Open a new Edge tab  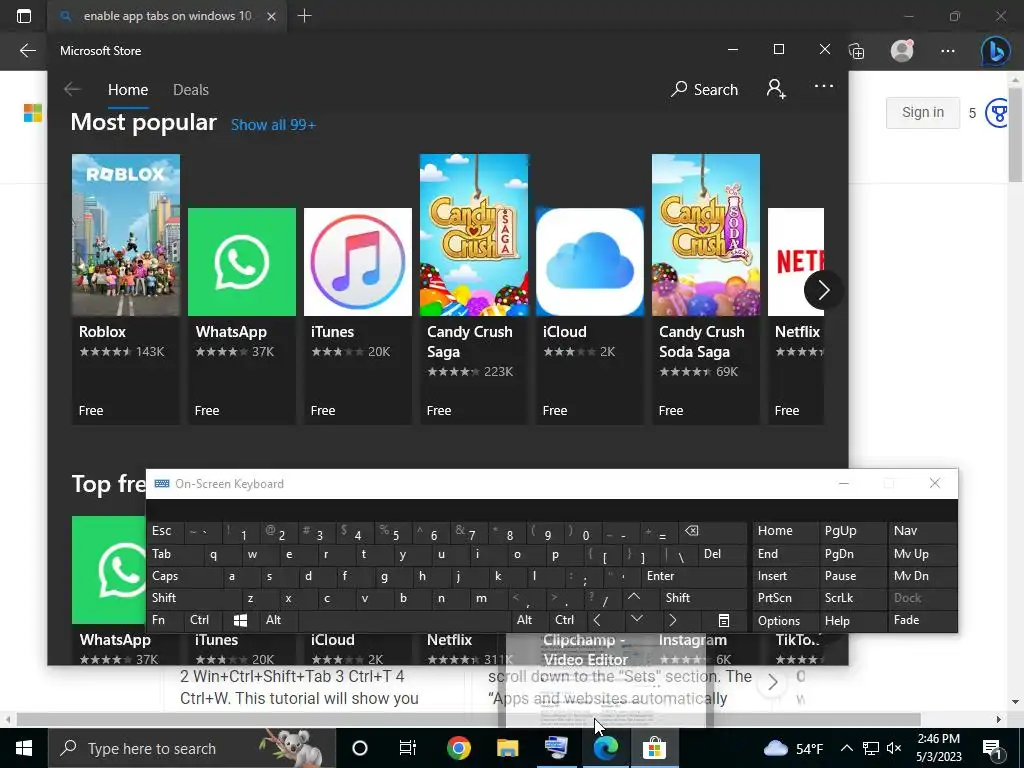304,16
